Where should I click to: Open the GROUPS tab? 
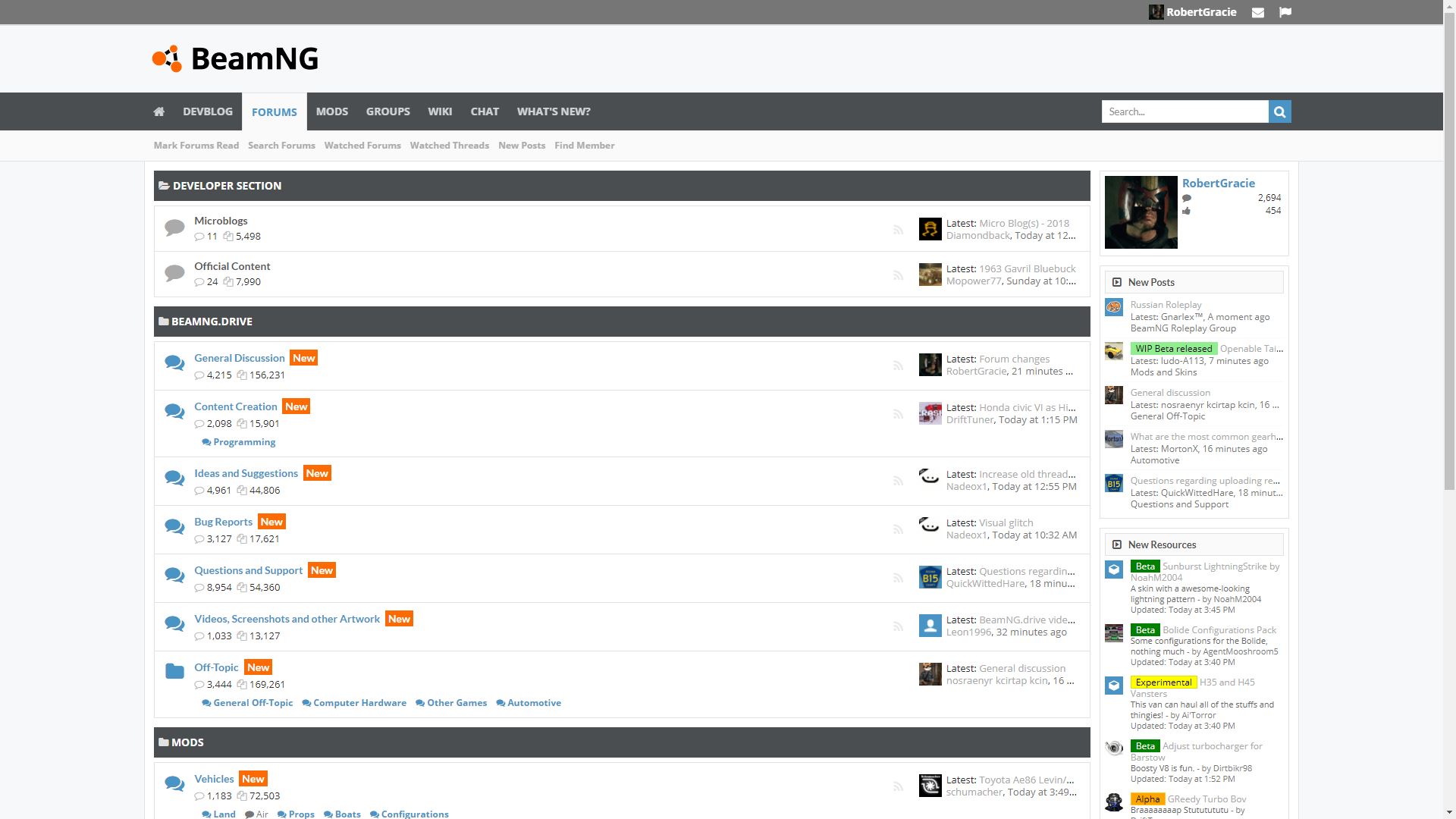[x=388, y=111]
